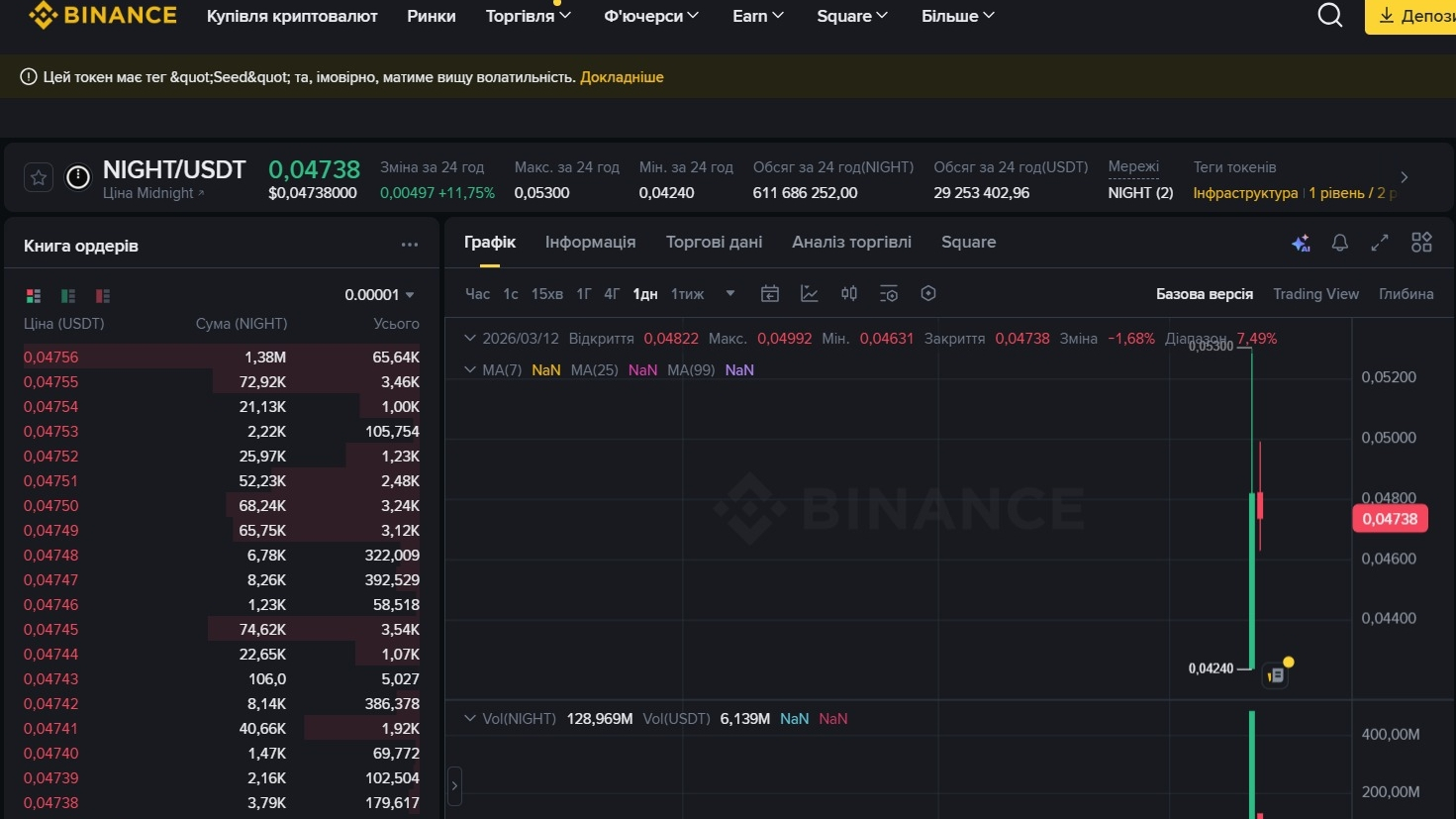Open the search magnifier icon

1330,16
